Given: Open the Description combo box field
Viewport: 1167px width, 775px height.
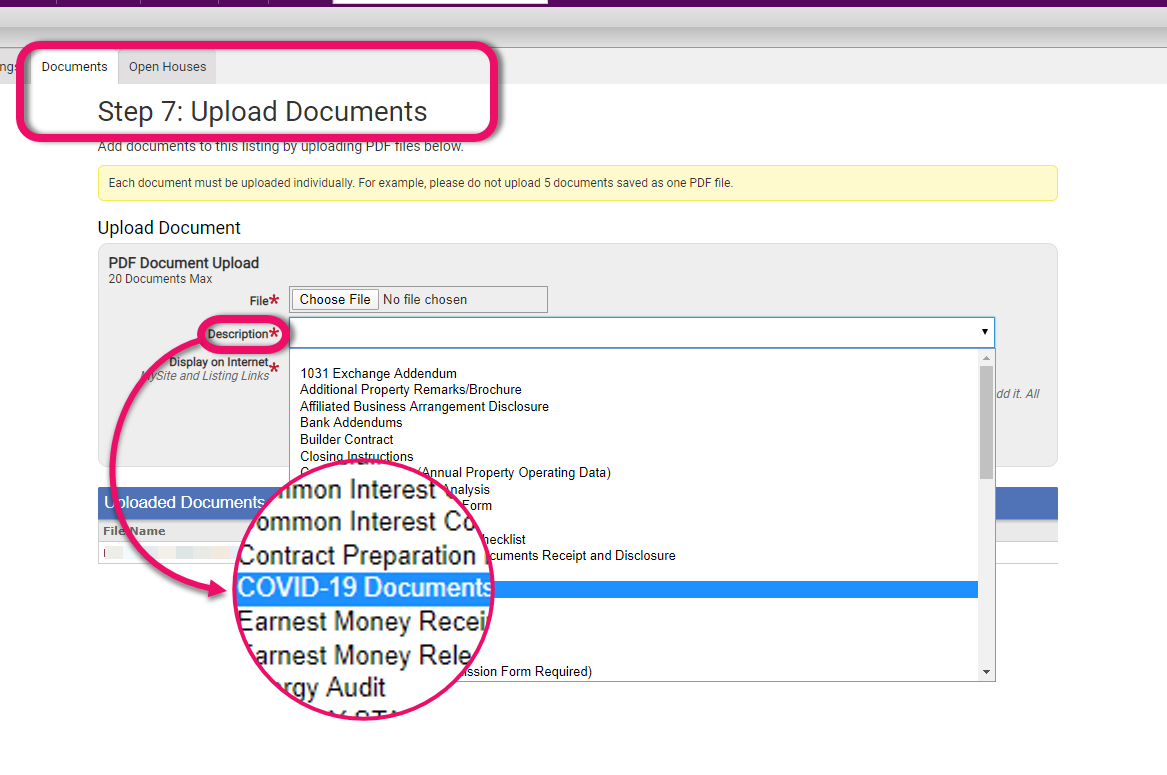Looking at the screenshot, I should pos(640,332).
